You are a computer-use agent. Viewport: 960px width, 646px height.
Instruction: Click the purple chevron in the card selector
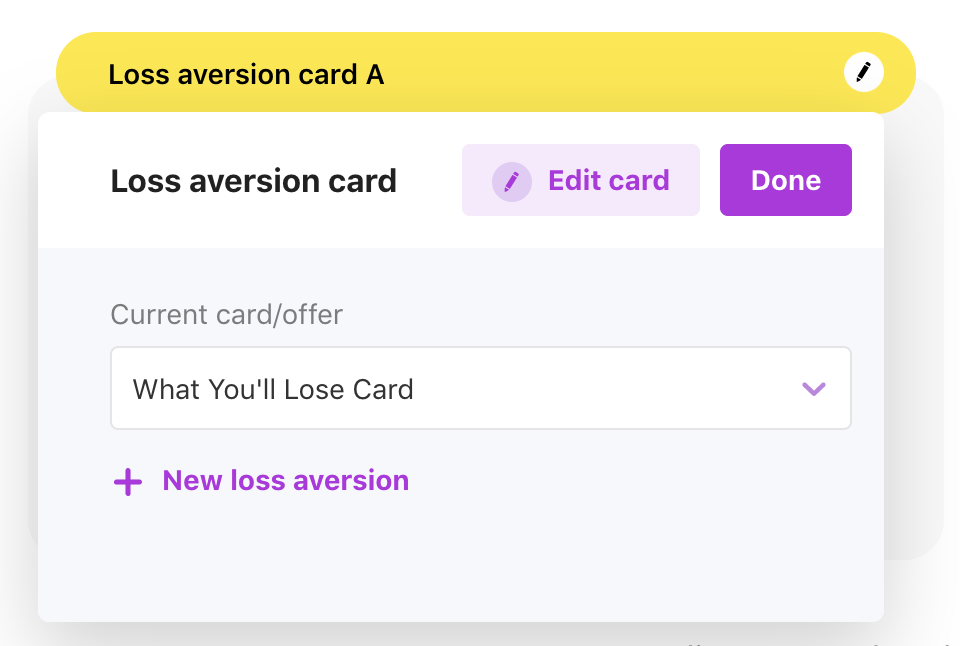[x=814, y=389]
